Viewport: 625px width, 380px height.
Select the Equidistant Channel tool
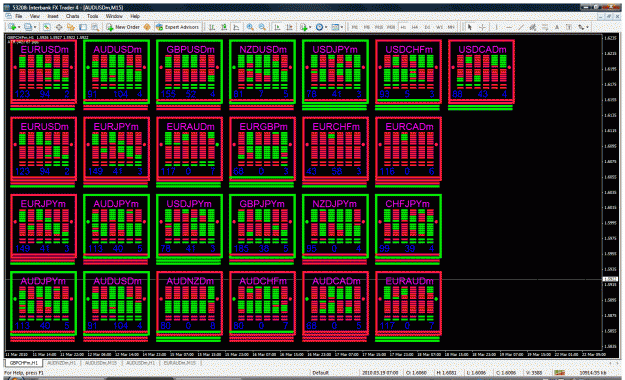[533, 27]
